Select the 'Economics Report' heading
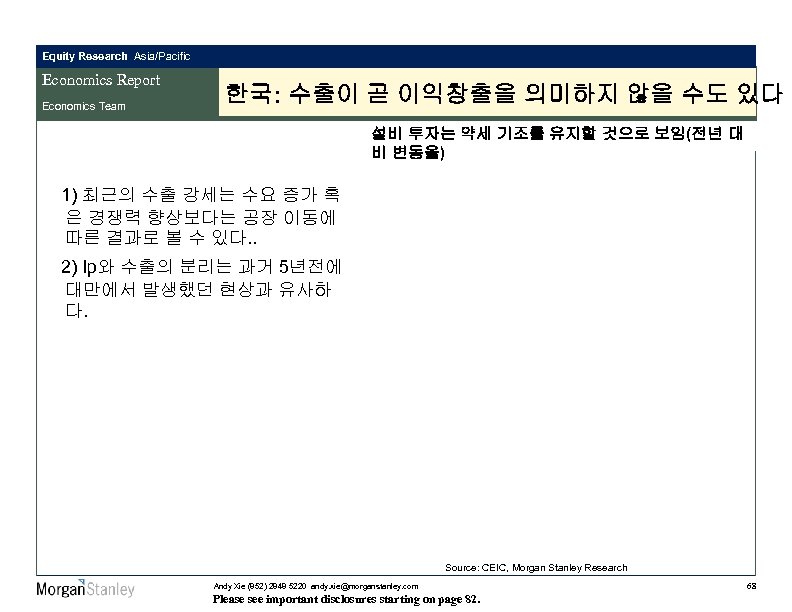This screenshot has width=792, height=612. [x=101, y=80]
